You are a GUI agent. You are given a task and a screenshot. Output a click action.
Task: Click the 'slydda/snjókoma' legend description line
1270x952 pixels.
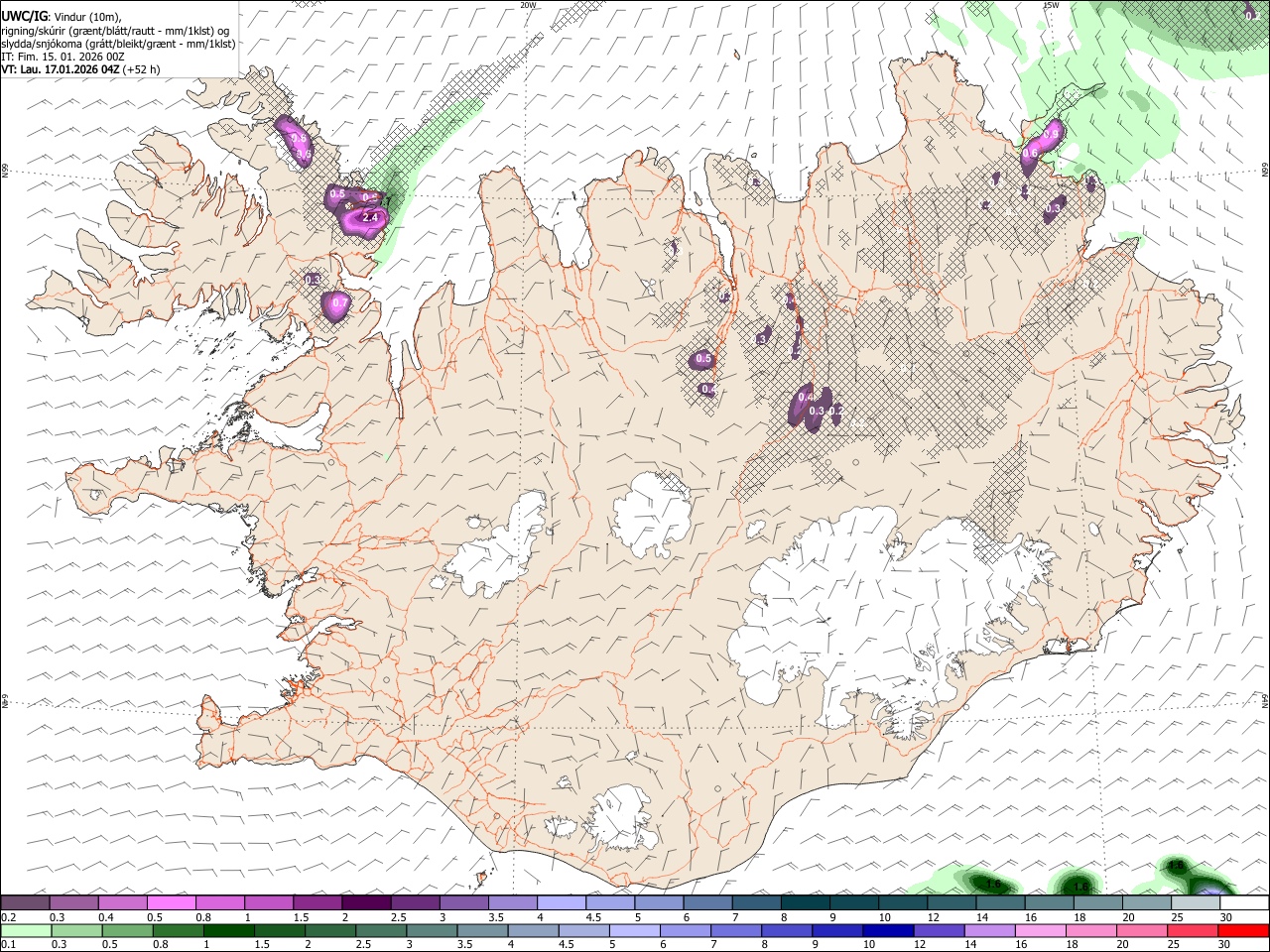coord(118,44)
